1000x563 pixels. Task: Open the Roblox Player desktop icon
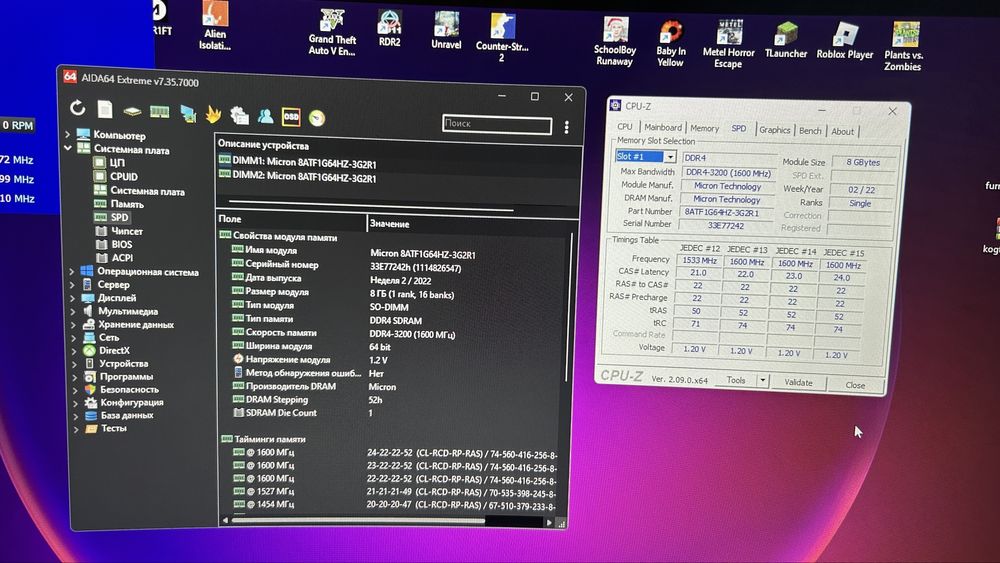844,41
